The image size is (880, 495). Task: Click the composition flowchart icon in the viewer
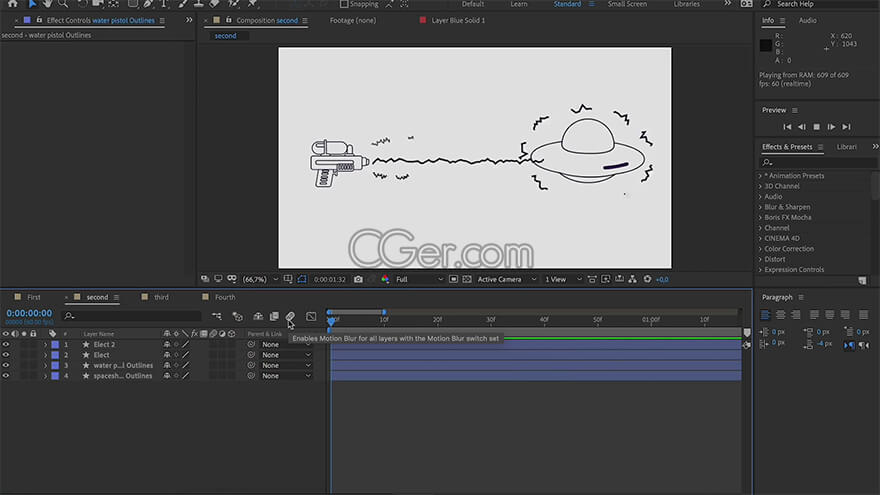click(632, 279)
